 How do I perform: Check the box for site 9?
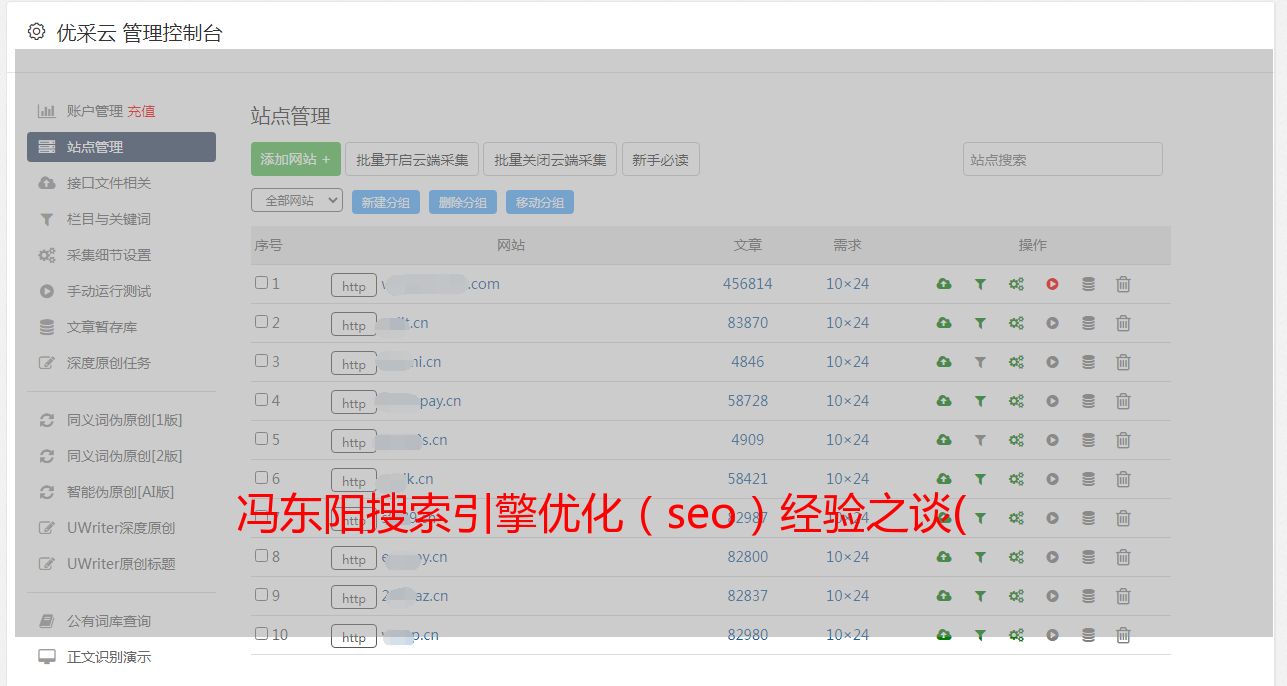261,595
